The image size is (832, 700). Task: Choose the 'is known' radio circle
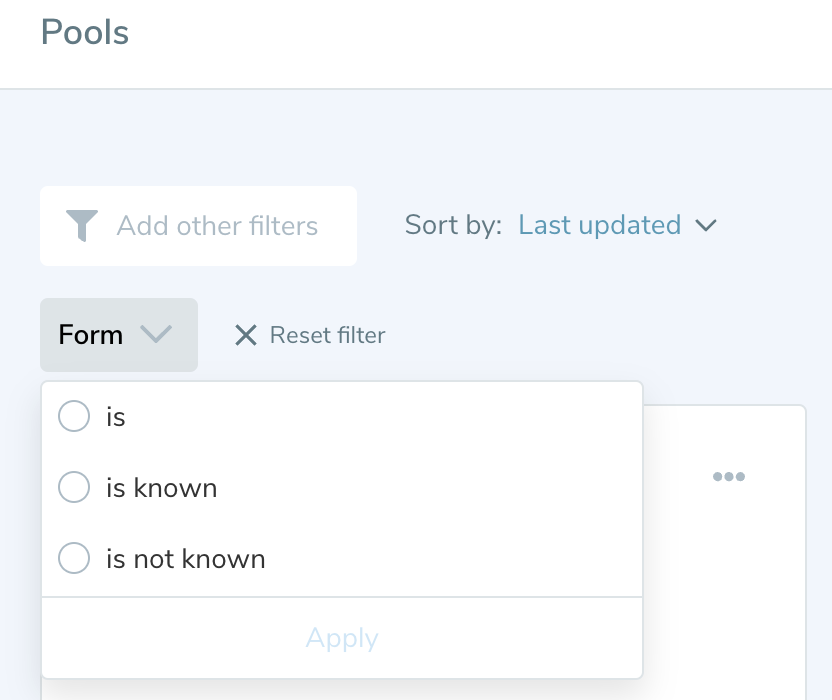74,487
